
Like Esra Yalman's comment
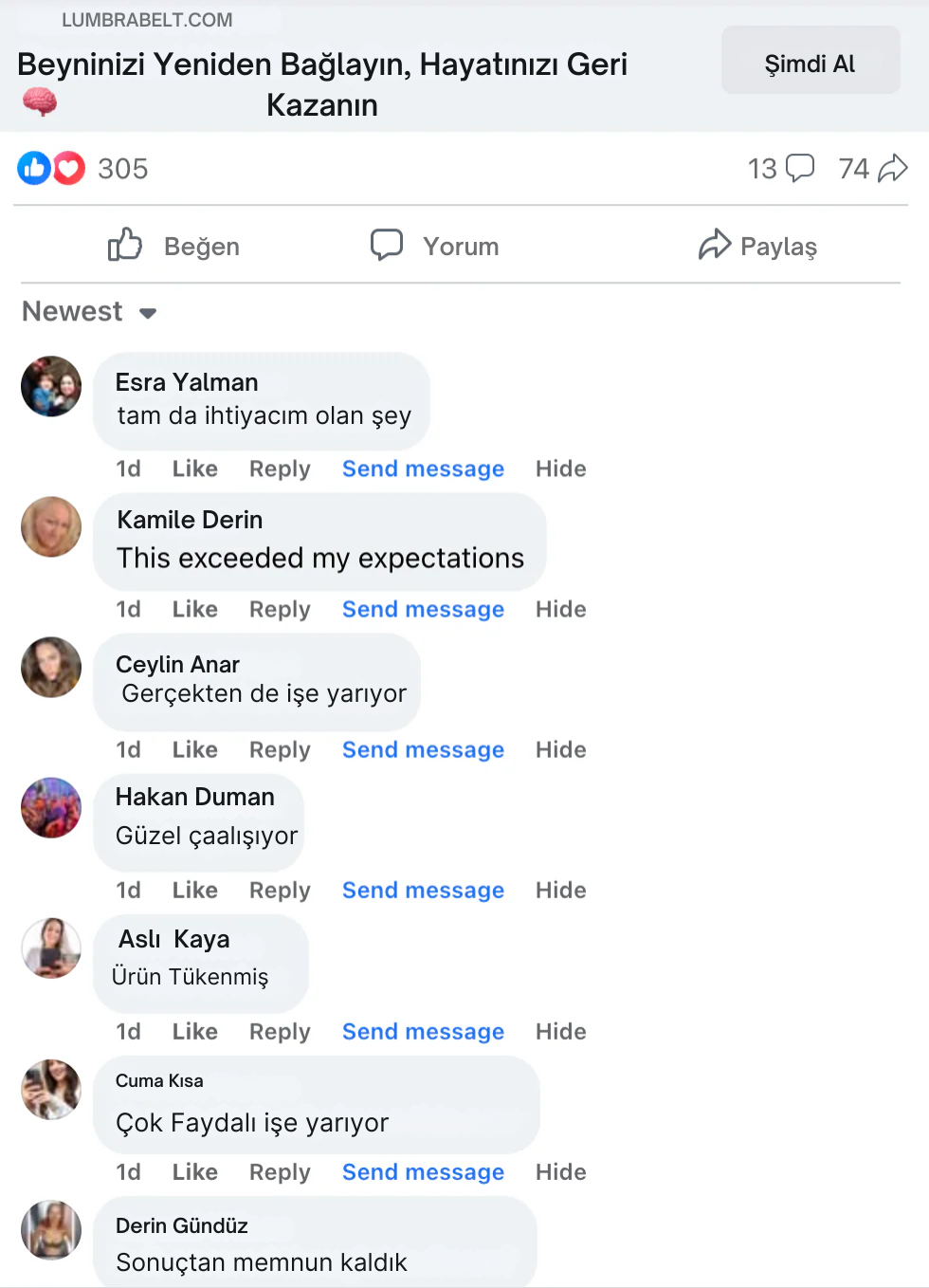click(x=195, y=469)
